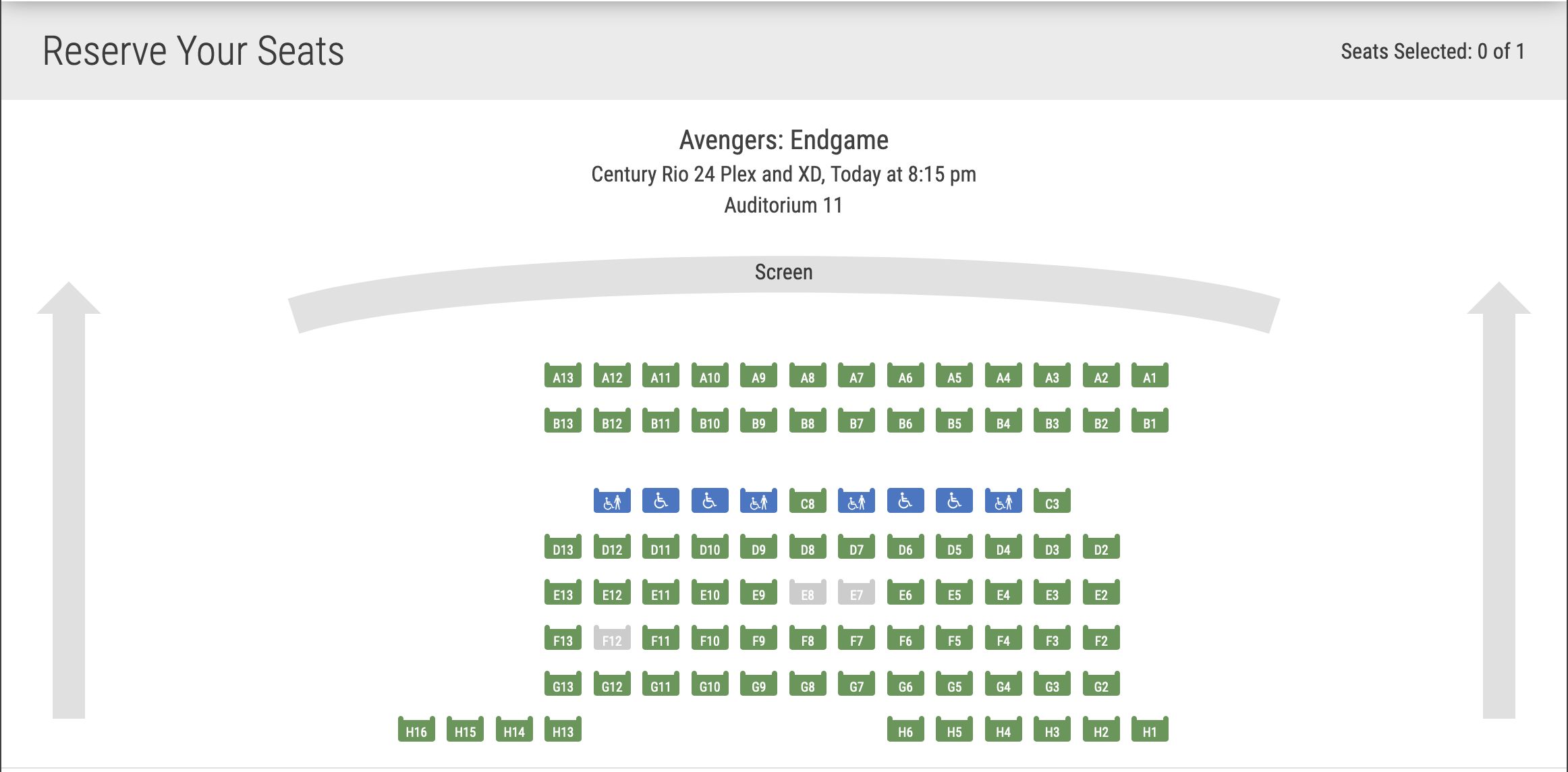Select the companion seat directly above D12
The width and height of the screenshot is (1568, 772).
pos(612,501)
